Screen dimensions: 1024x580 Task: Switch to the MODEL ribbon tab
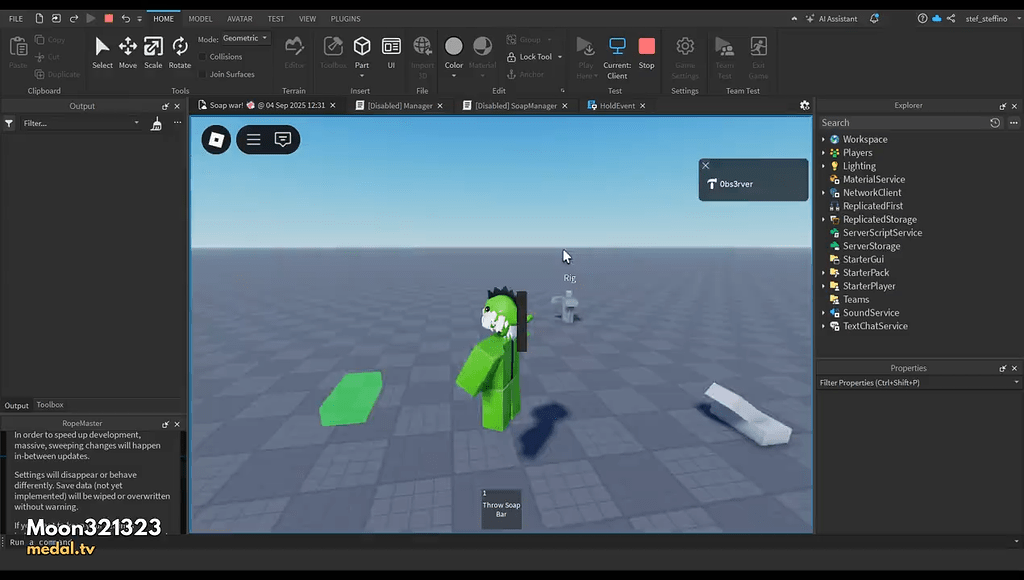point(200,18)
